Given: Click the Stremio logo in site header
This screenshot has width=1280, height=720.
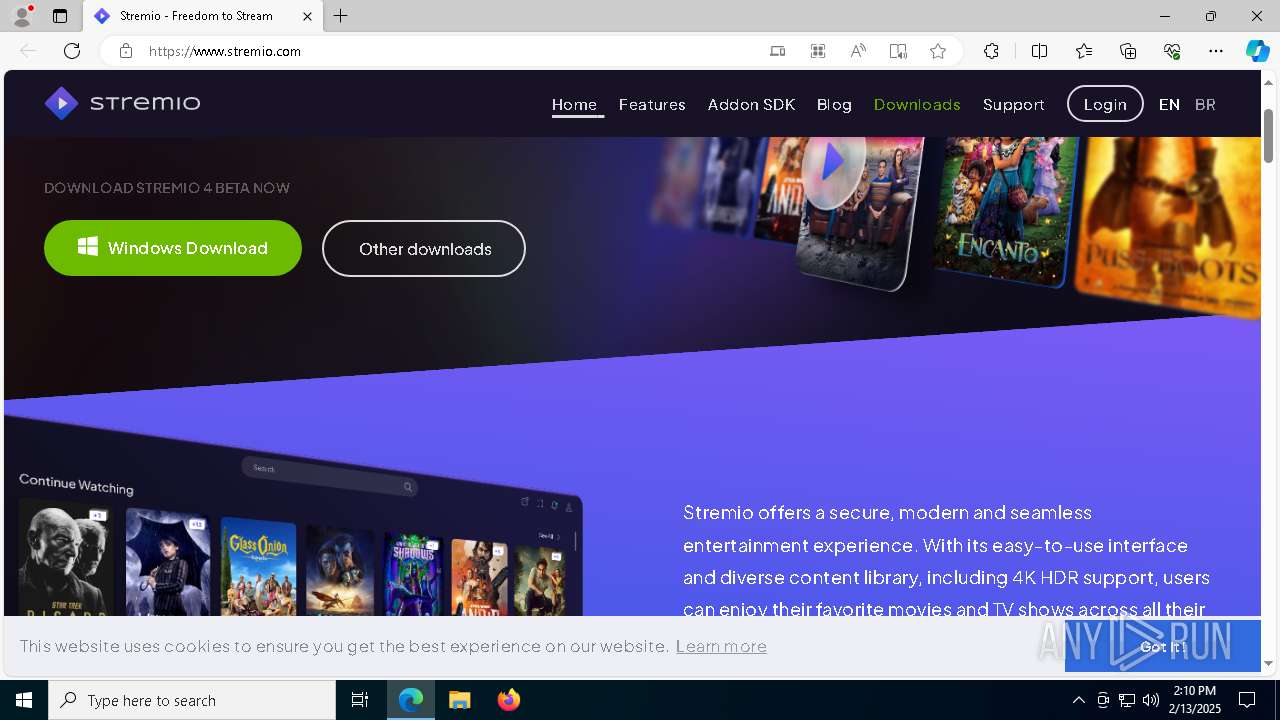Looking at the screenshot, I should 122,103.
